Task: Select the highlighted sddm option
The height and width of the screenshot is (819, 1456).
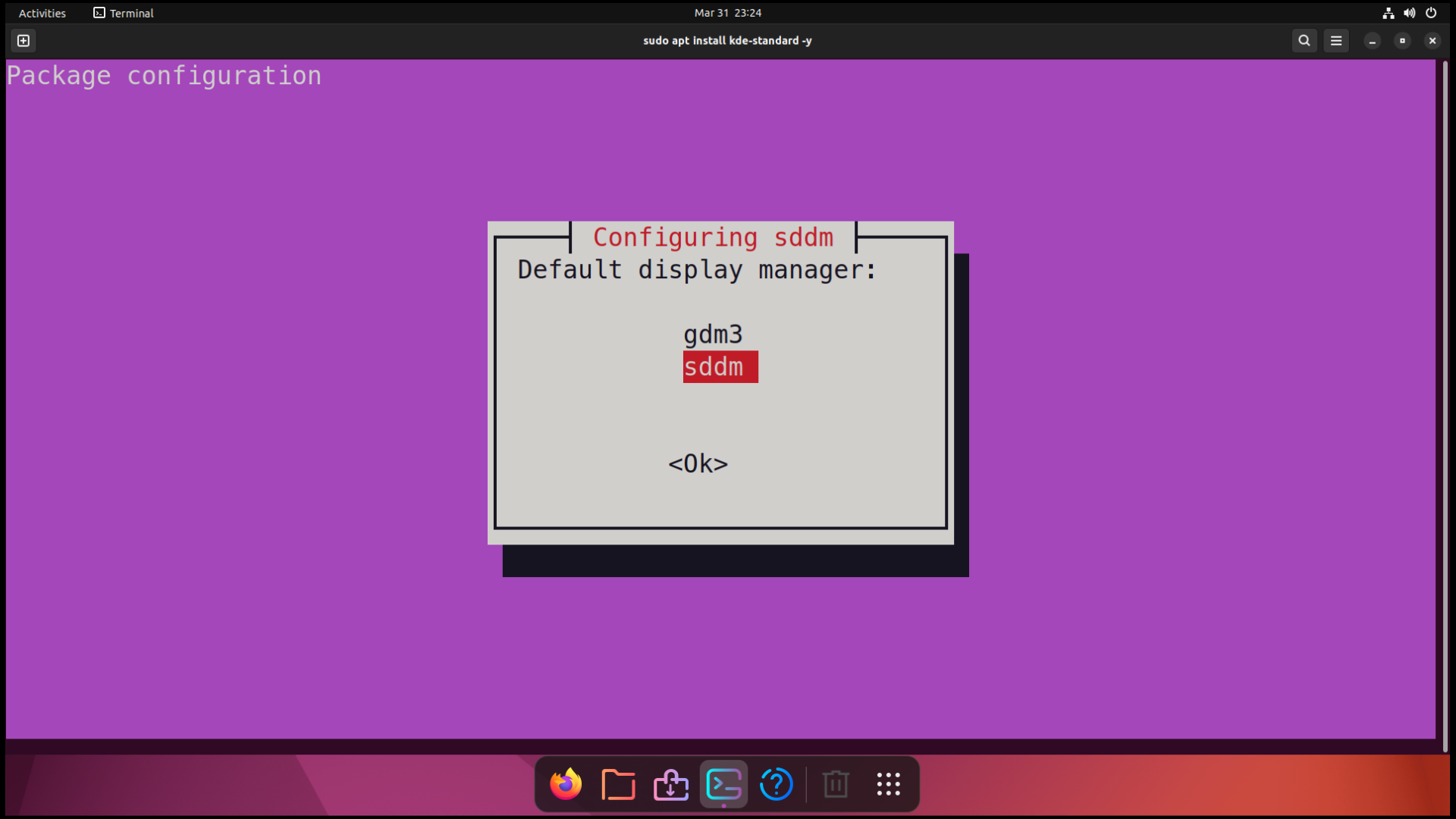Action: pos(720,367)
